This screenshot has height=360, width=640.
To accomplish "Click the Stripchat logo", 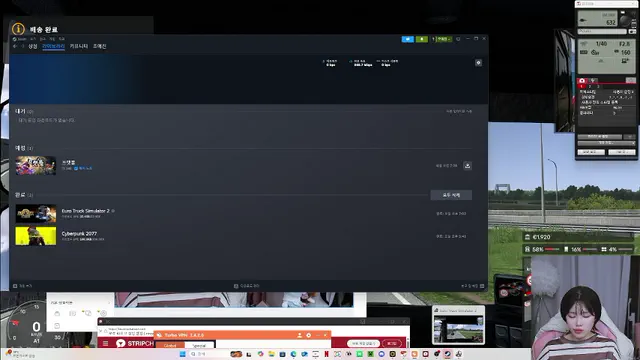I will pos(135,343).
